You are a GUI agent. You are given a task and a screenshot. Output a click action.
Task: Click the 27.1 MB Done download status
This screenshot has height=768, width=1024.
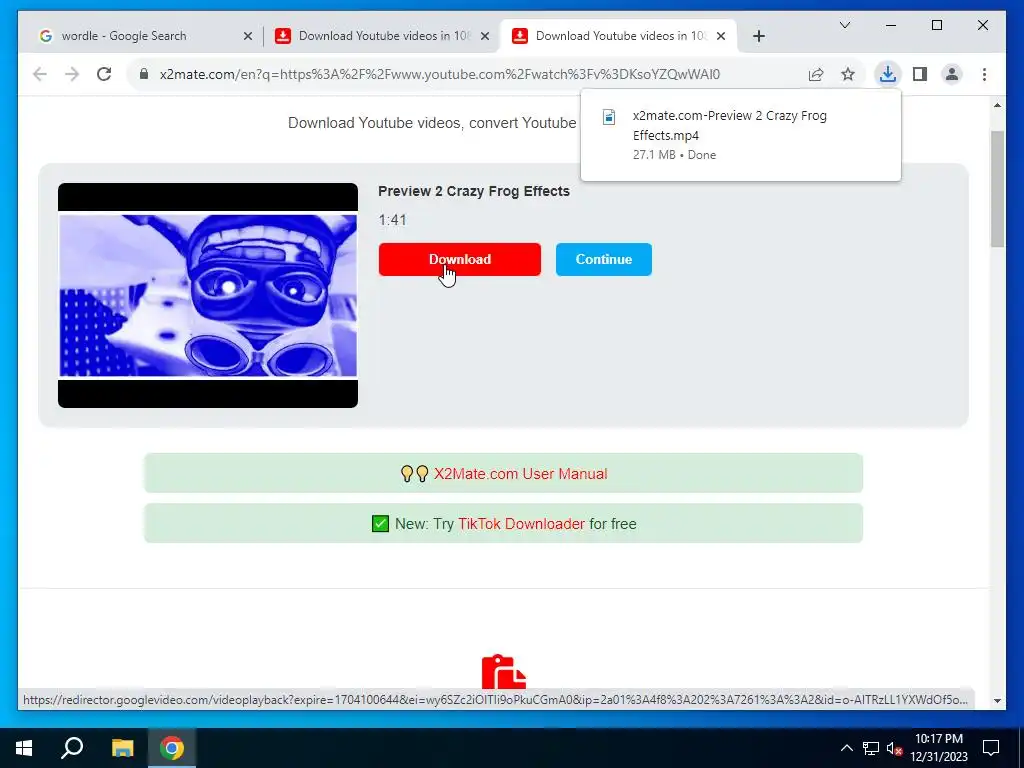click(x=674, y=155)
